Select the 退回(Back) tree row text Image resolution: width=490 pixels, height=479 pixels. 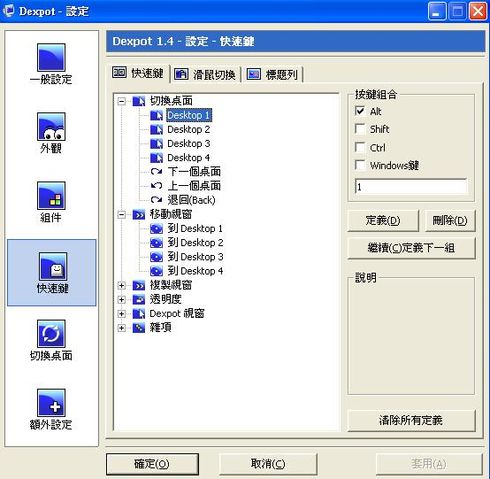(x=191, y=200)
